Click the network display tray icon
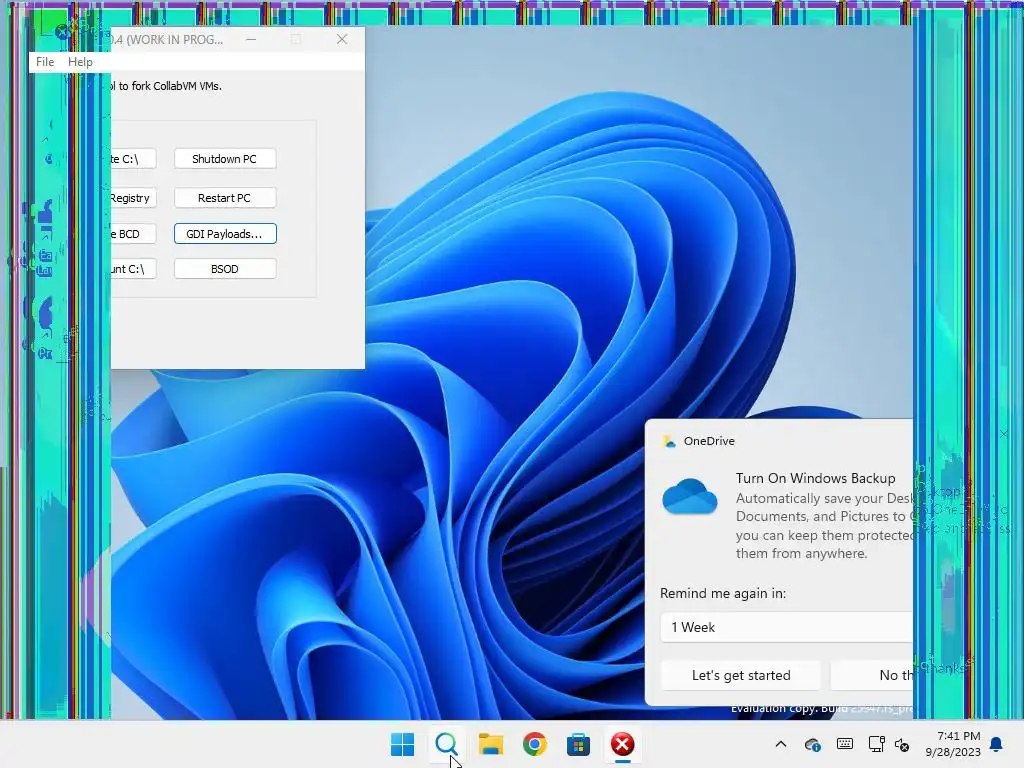 tap(876, 744)
